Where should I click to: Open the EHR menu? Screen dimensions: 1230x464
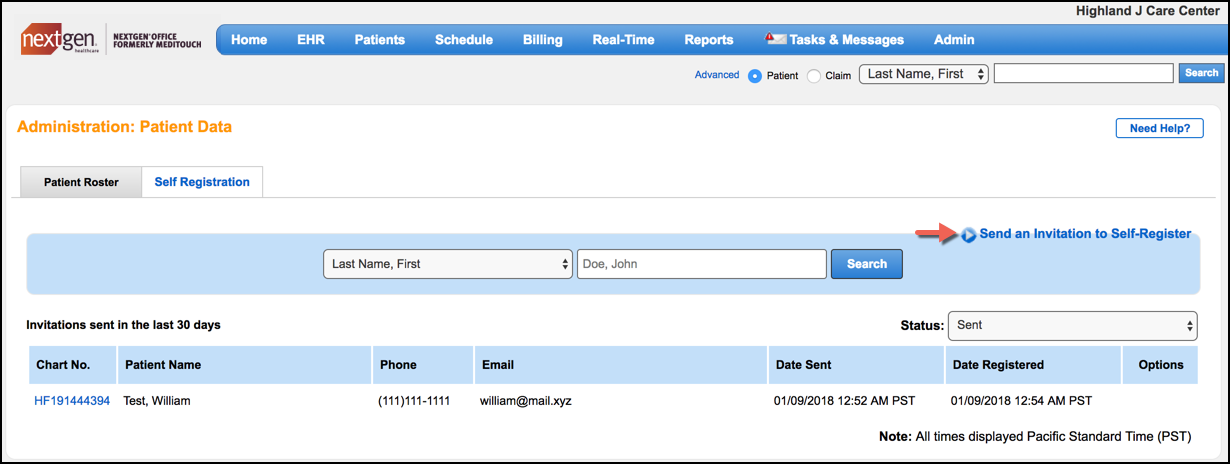(311, 40)
